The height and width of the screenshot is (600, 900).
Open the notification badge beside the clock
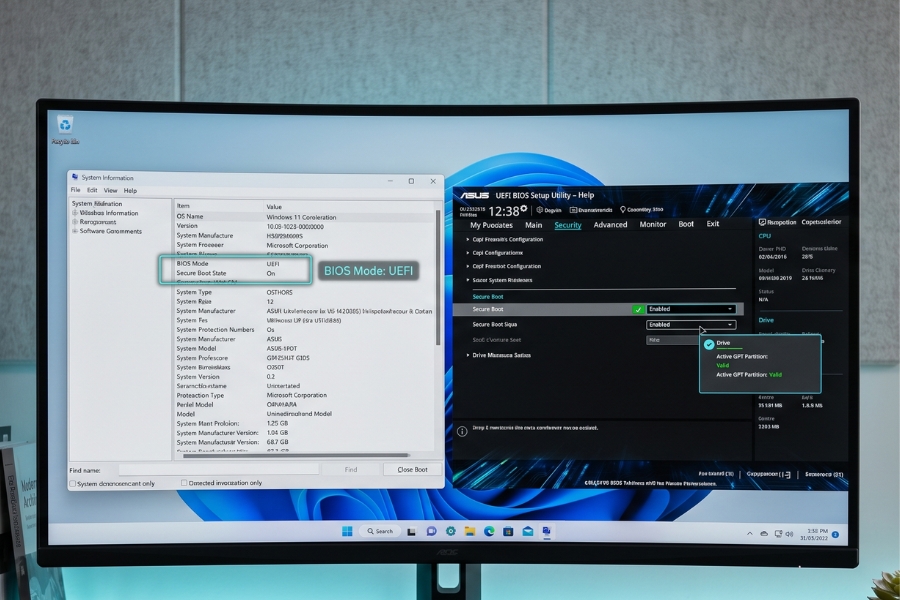point(835,535)
